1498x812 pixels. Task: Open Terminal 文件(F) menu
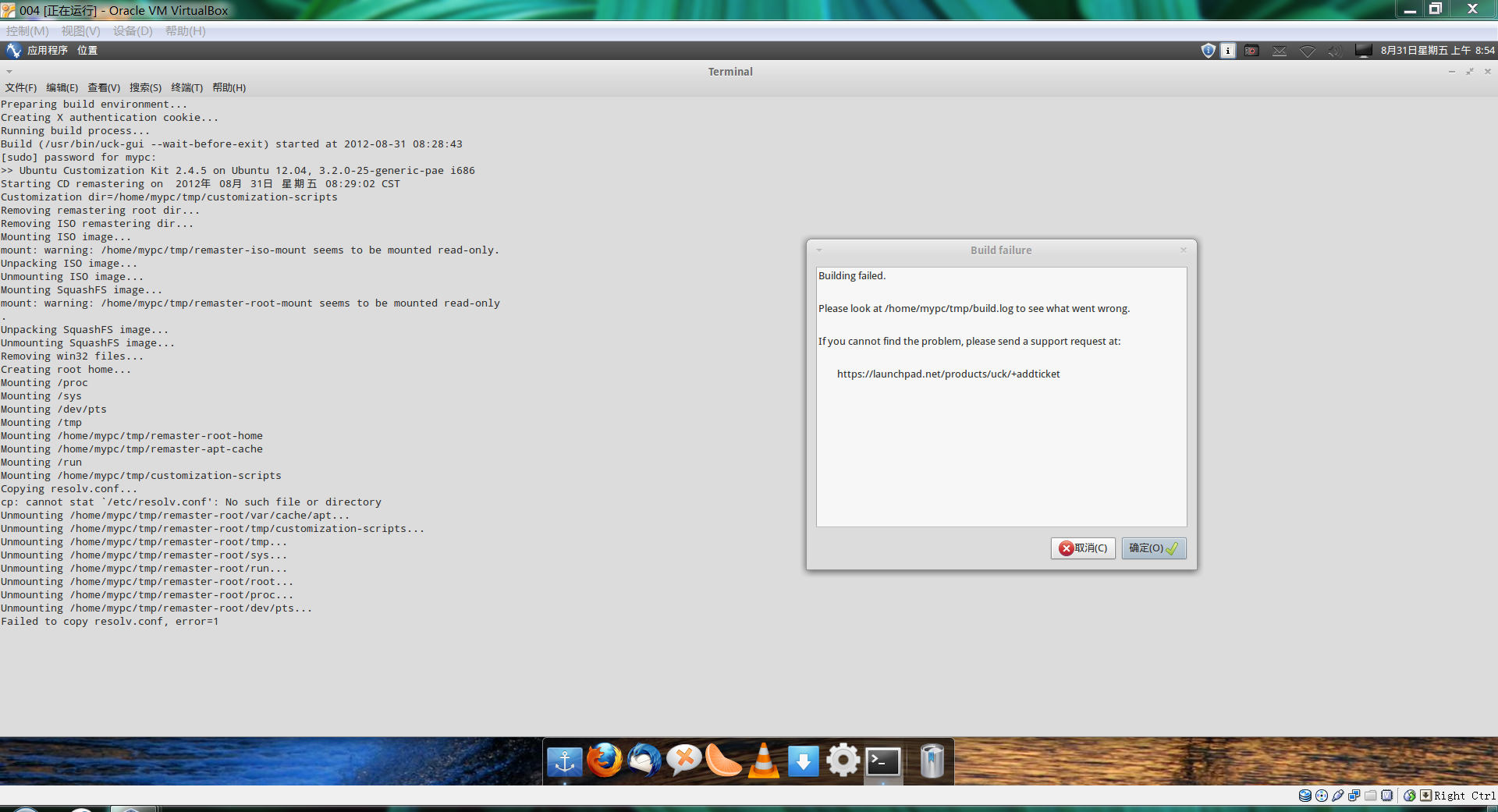pos(21,87)
